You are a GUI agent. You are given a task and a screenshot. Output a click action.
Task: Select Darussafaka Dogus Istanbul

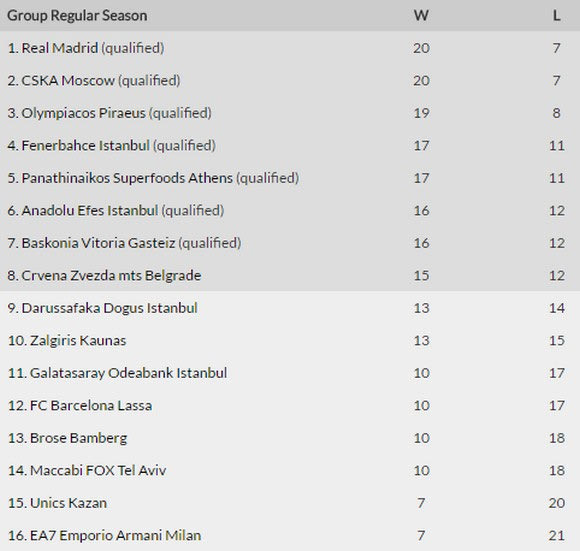109,308
